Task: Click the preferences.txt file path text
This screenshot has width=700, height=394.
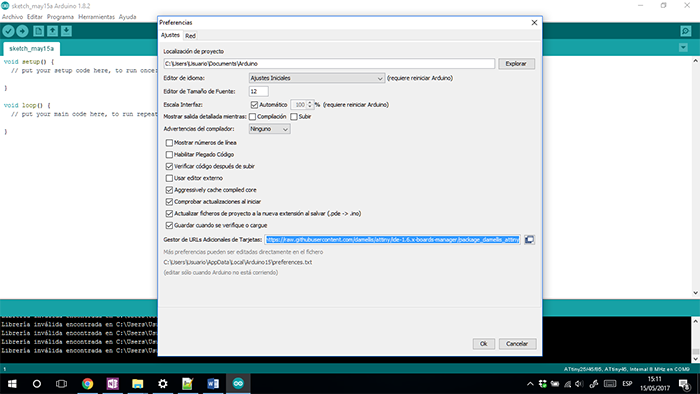Action: pyautogui.click(x=238, y=262)
